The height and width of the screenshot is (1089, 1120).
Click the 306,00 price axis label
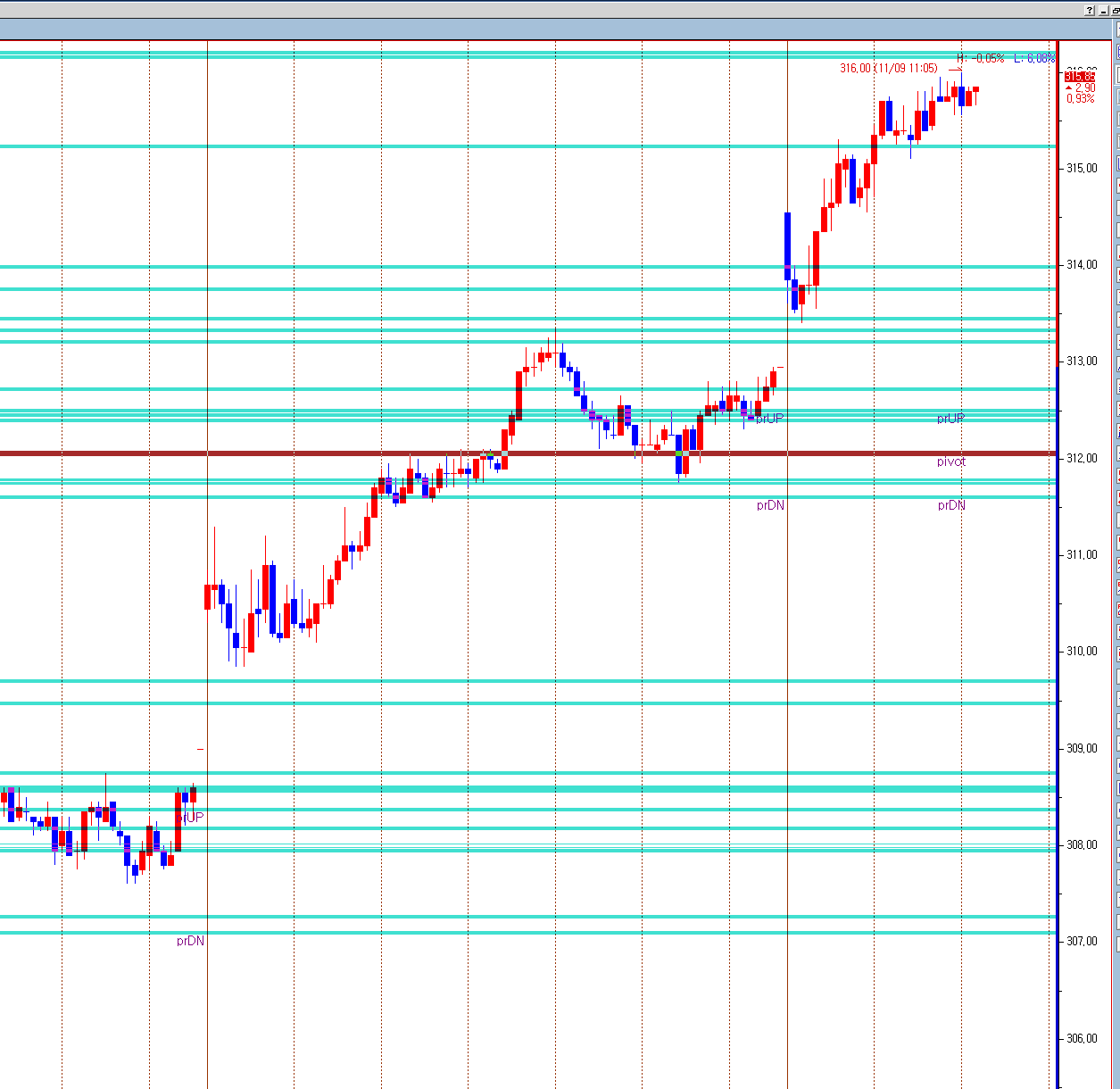click(1082, 1039)
